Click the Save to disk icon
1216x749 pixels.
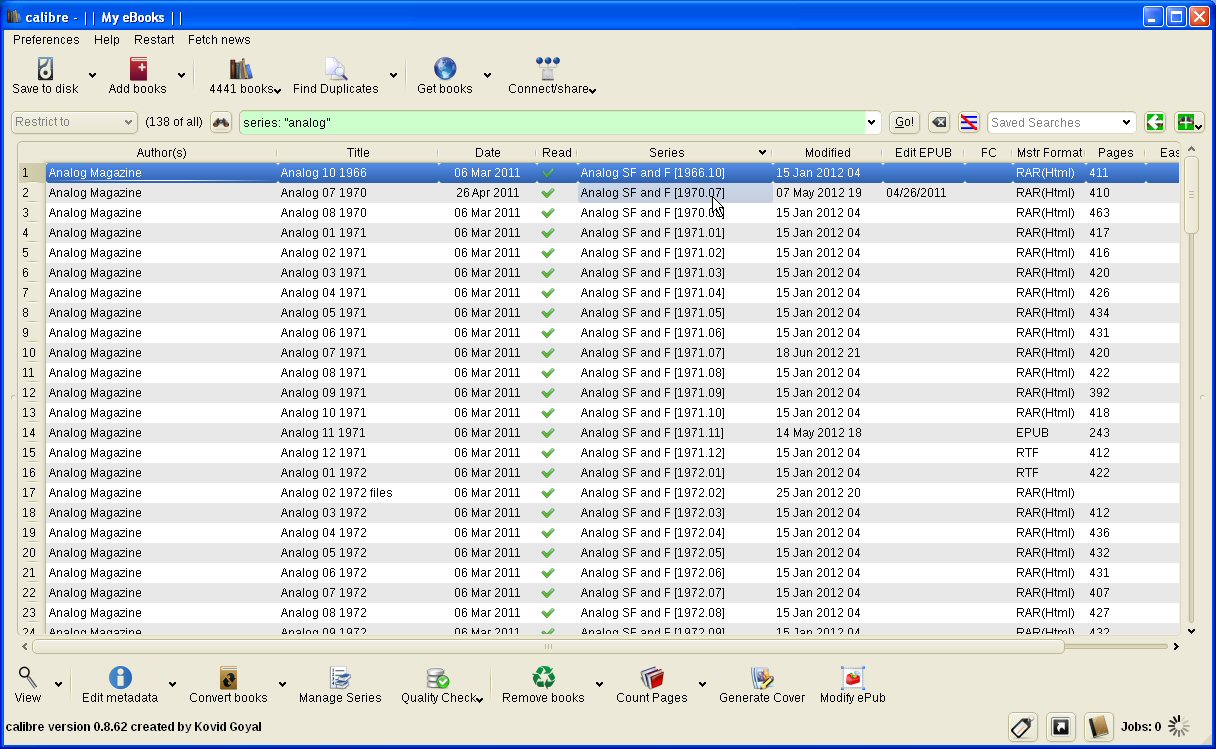click(45, 70)
